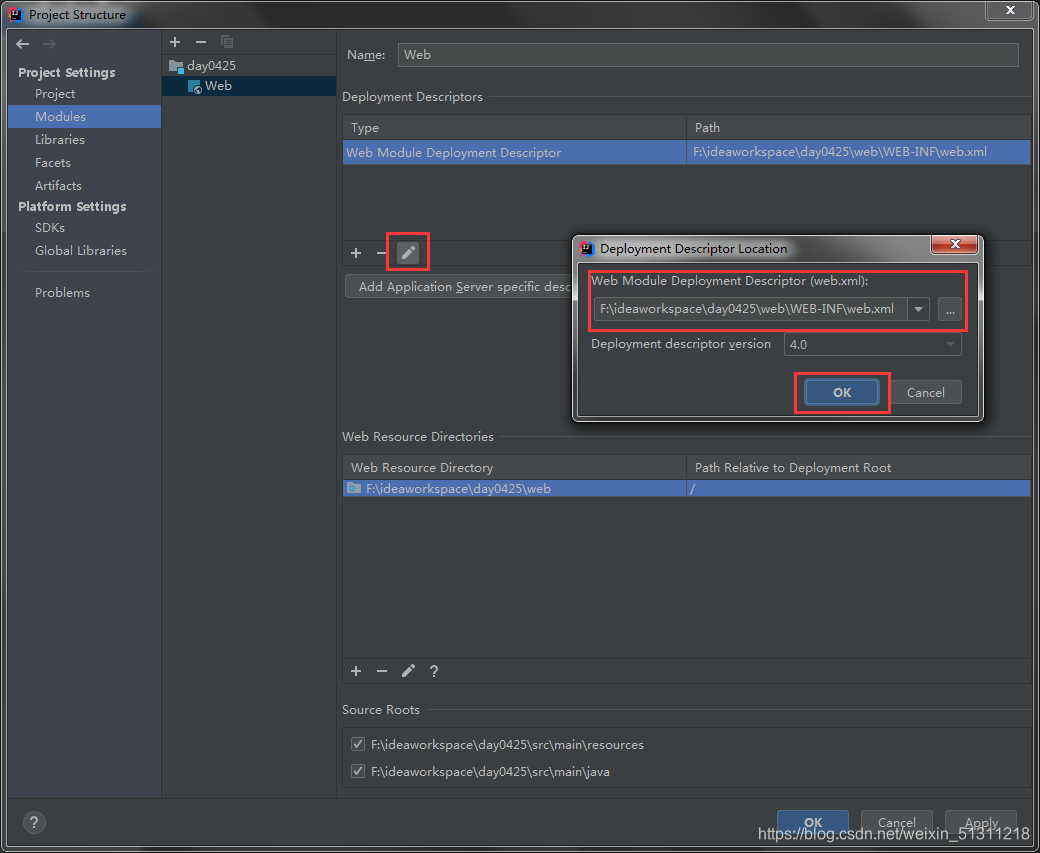Click IntelliJ logo in Deployment Descriptor Location dialog
The width and height of the screenshot is (1040, 853).
[587, 249]
